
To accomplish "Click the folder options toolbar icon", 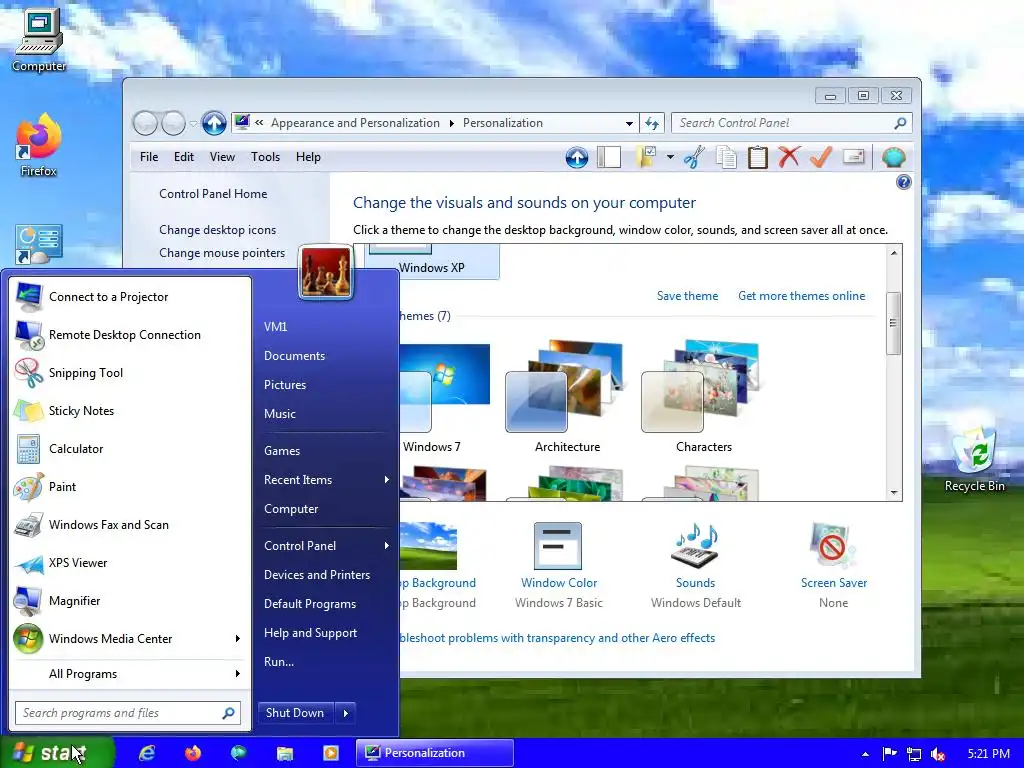I will point(645,157).
